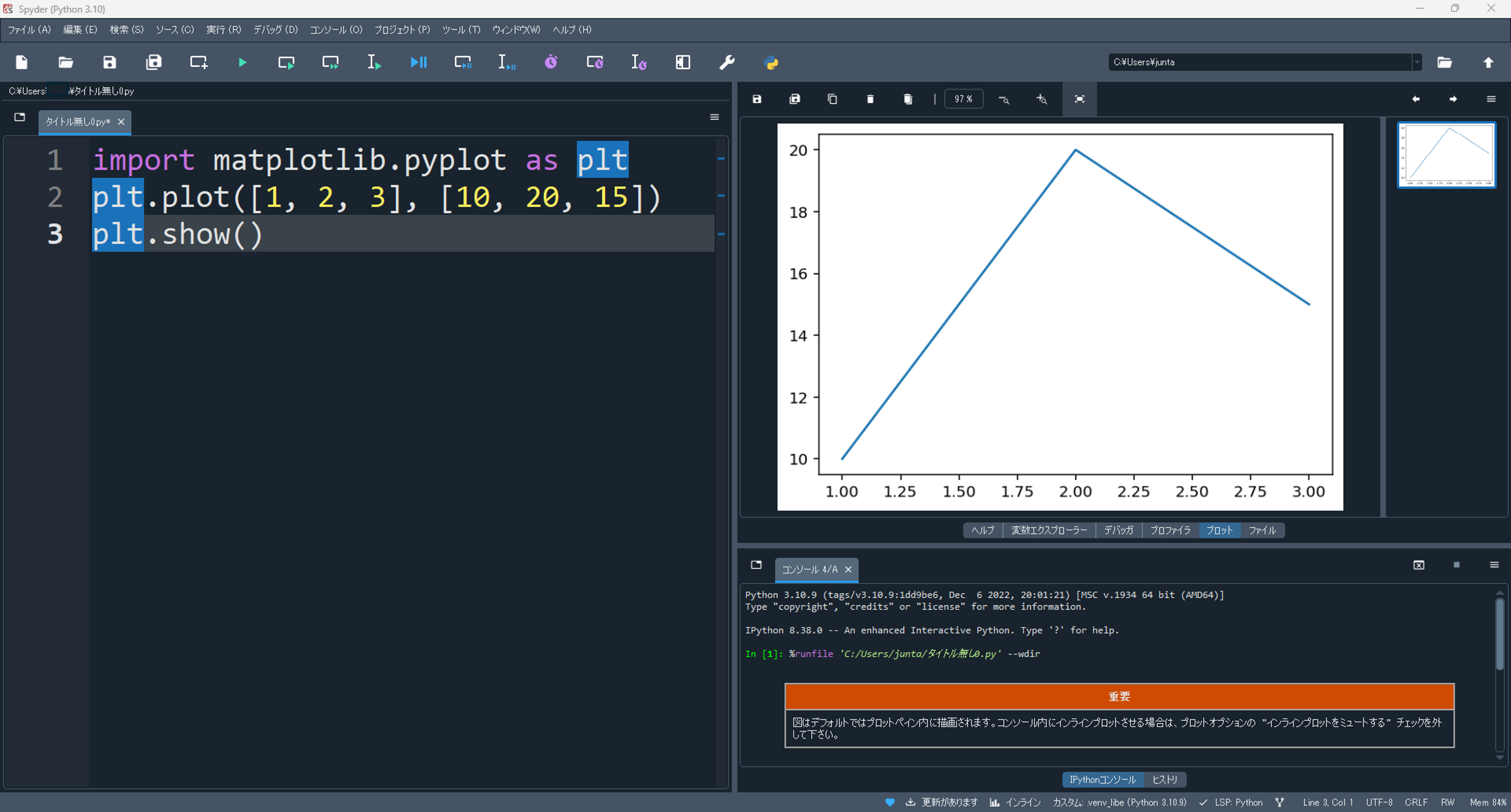This screenshot has height=812, width=1511.
Task: Interrupt kernel stop square icon
Action: point(1456,564)
